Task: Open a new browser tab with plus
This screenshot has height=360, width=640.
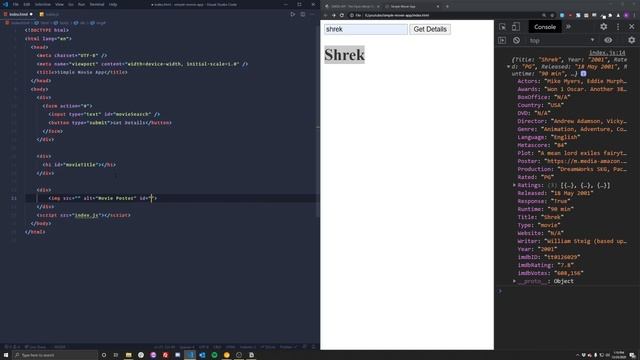Action: [447, 7]
